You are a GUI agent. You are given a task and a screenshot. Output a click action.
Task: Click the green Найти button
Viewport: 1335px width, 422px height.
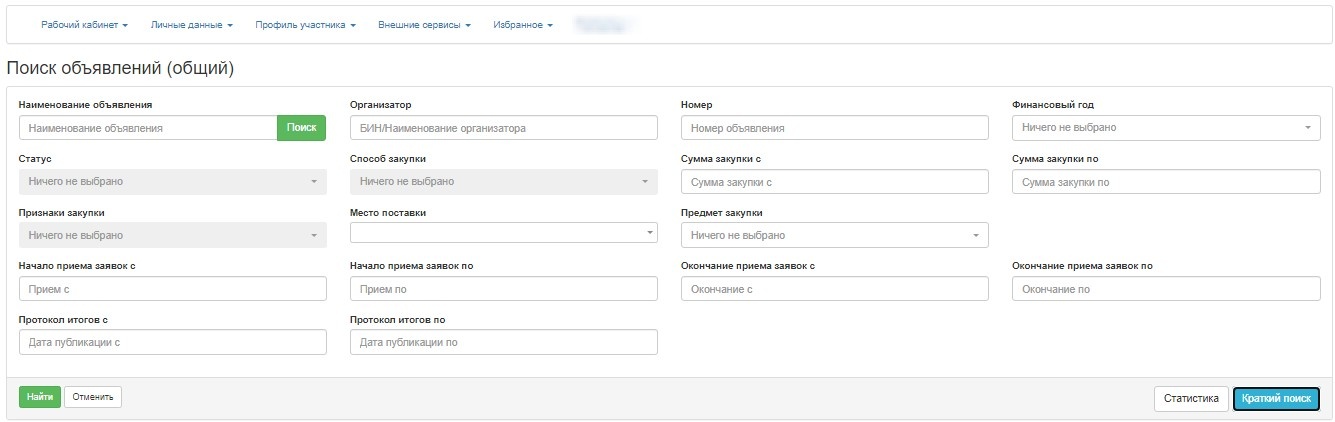click(x=40, y=397)
